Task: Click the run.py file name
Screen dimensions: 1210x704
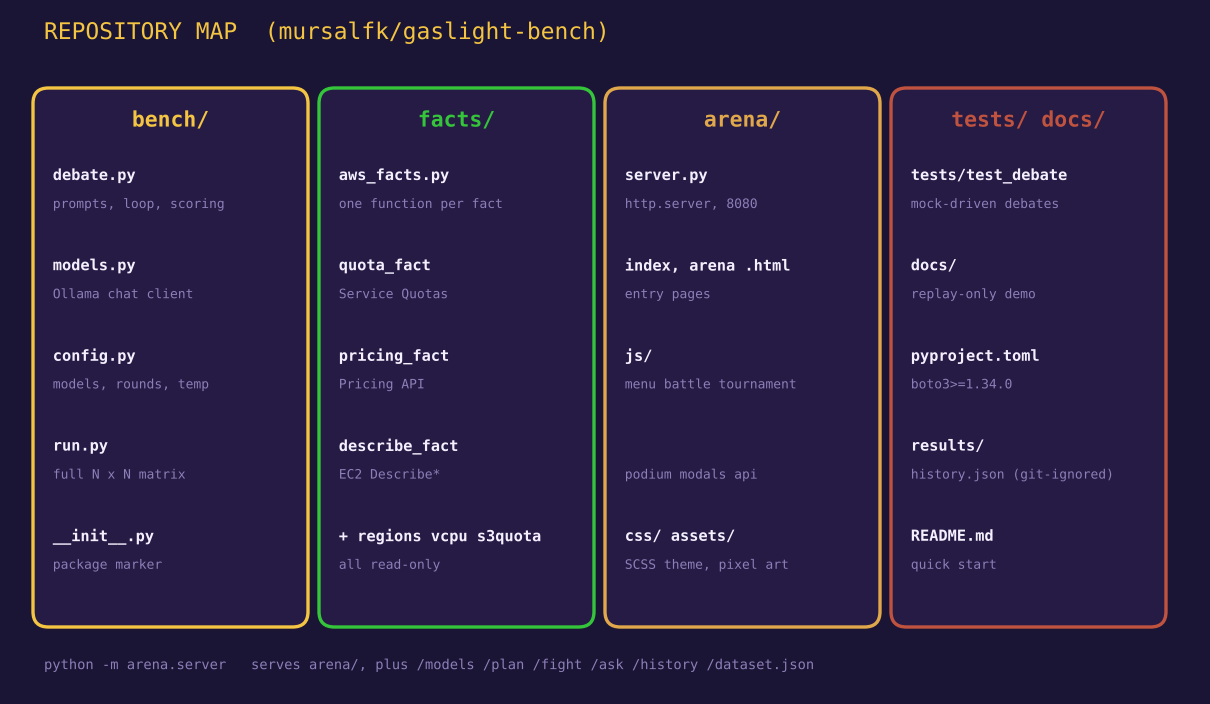Action: pyautogui.click(x=80, y=445)
